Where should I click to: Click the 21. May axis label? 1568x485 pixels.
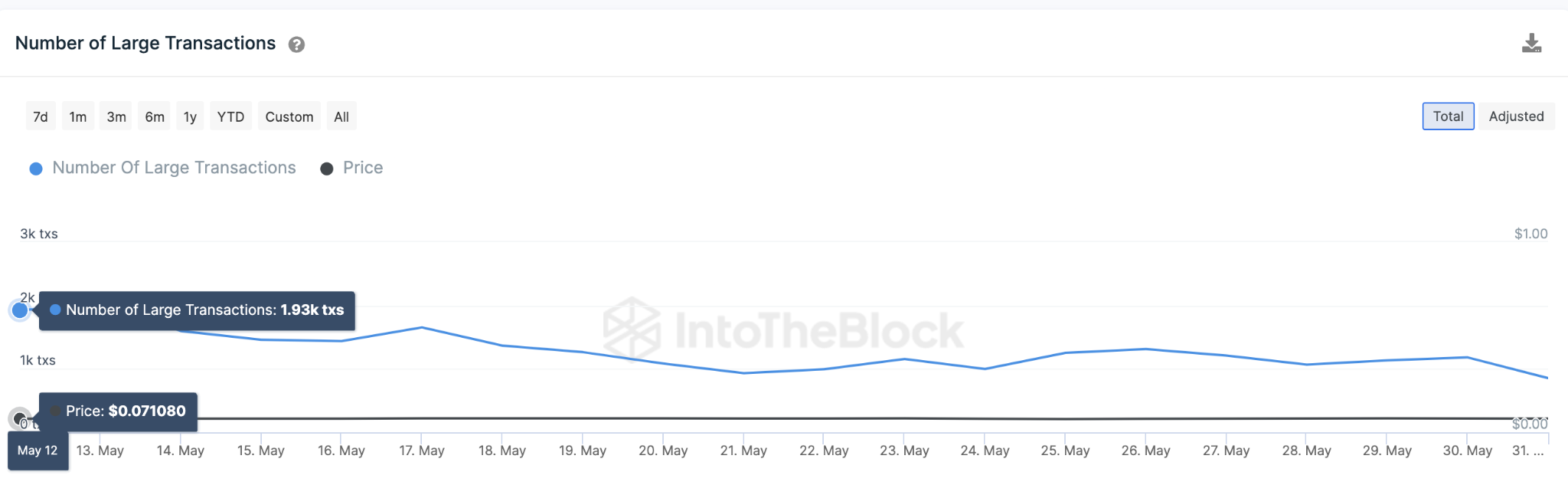tap(743, 451)
